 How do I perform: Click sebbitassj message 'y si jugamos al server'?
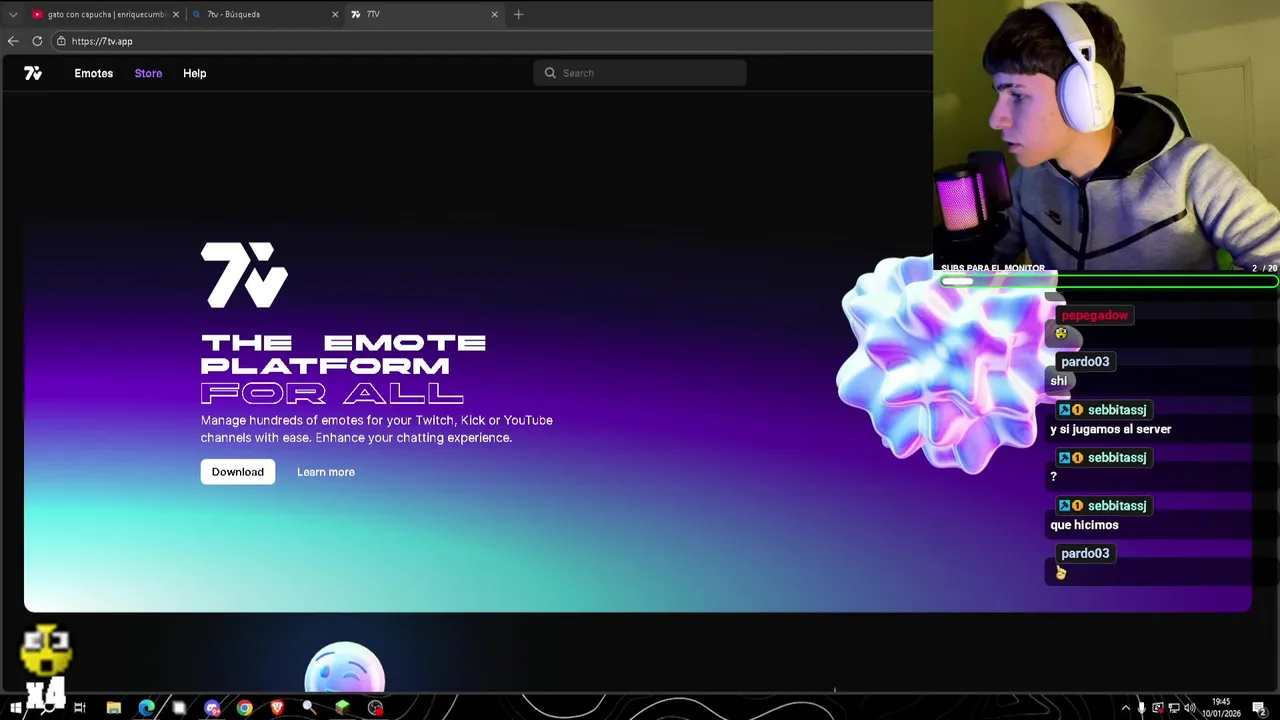pos(1110,429)
